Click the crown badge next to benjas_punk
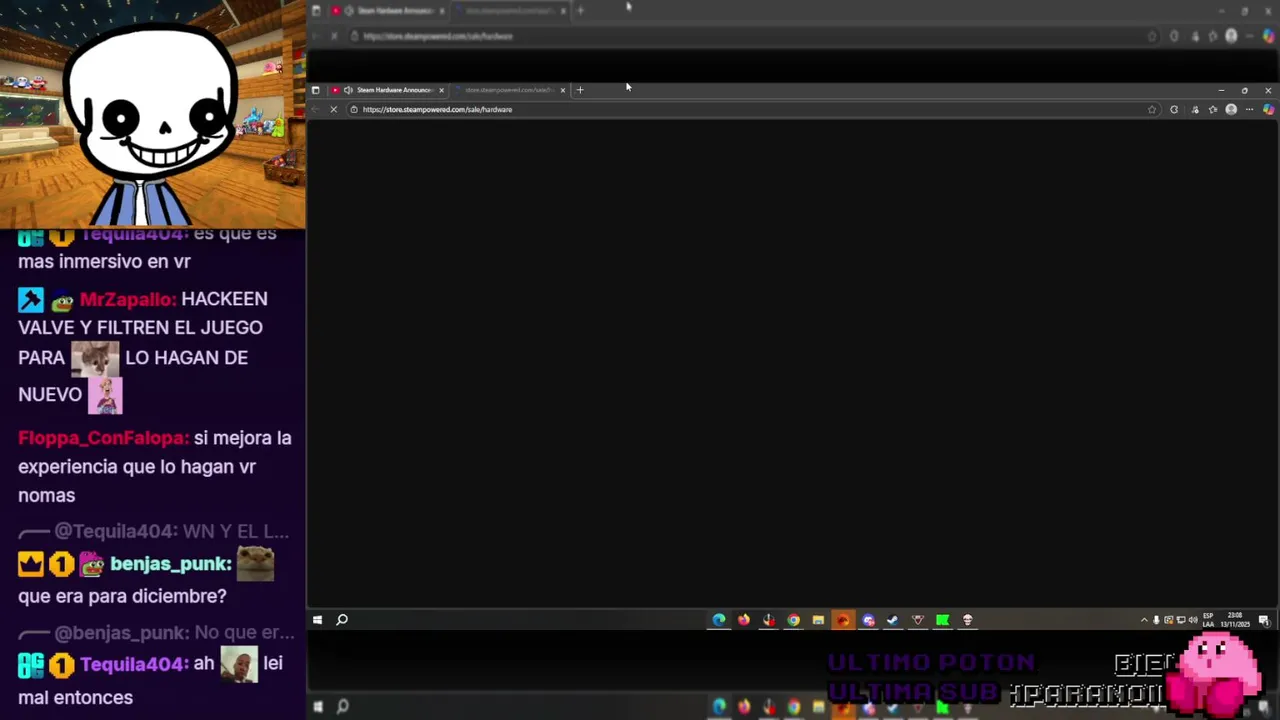This screenshot has width=1280, height=720. tap(31, 564)
